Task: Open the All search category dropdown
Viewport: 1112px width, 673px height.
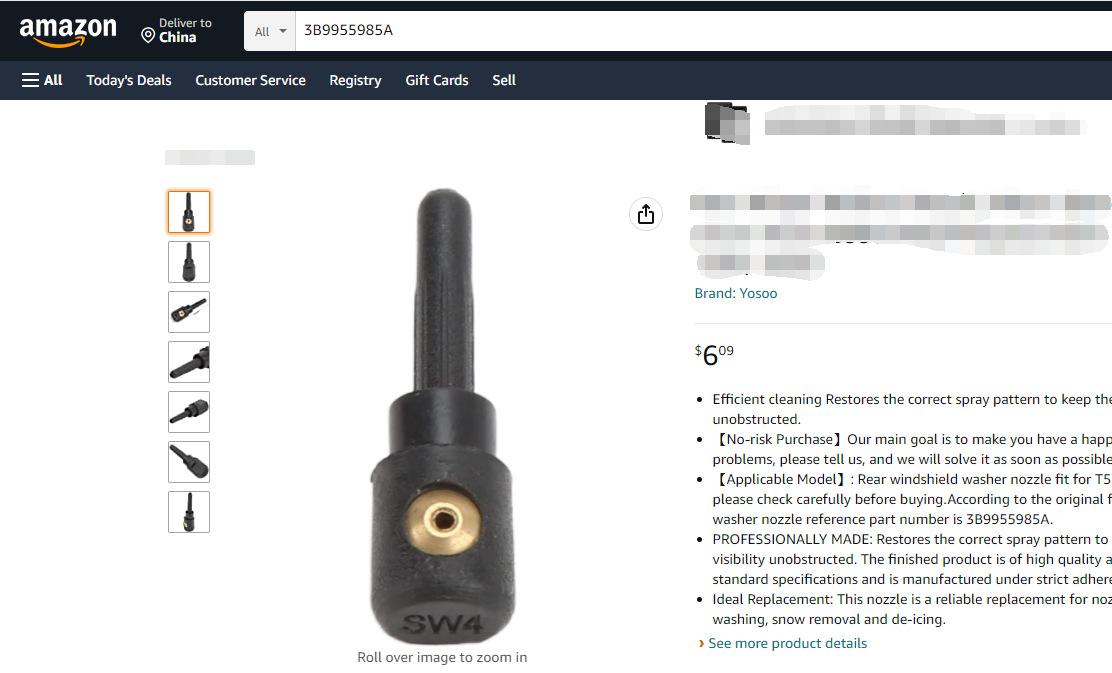Action: click(270, 31)
